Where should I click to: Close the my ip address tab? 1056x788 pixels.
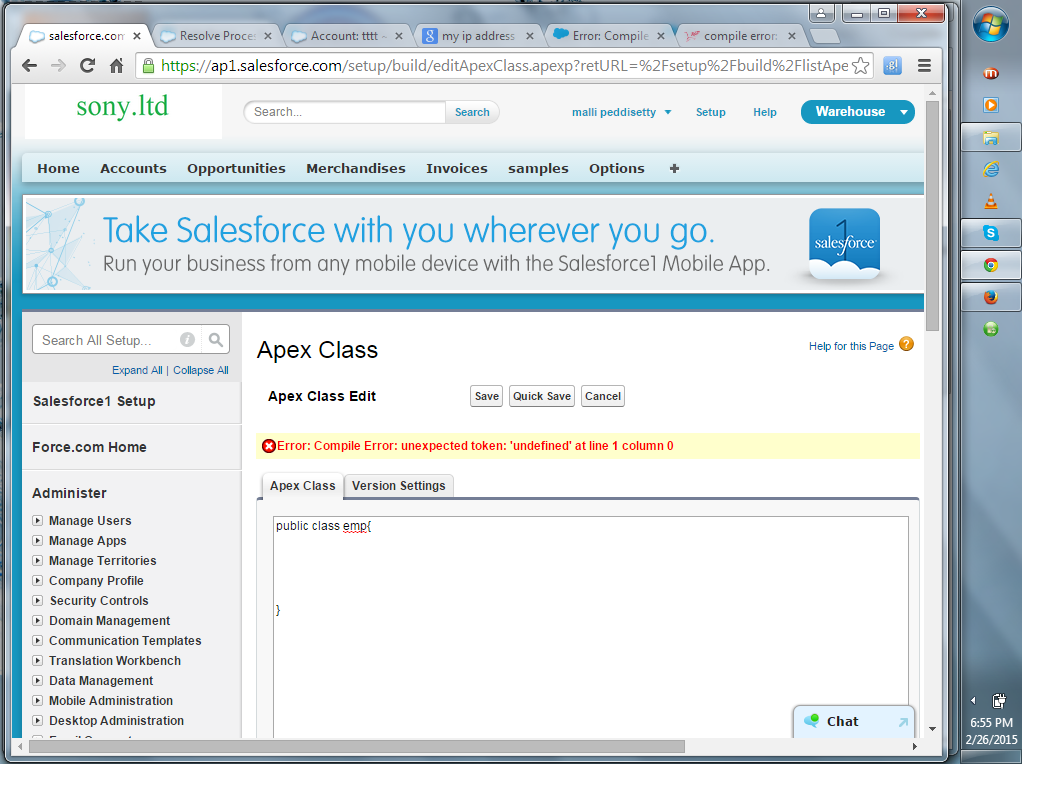[x=530, y=36]
